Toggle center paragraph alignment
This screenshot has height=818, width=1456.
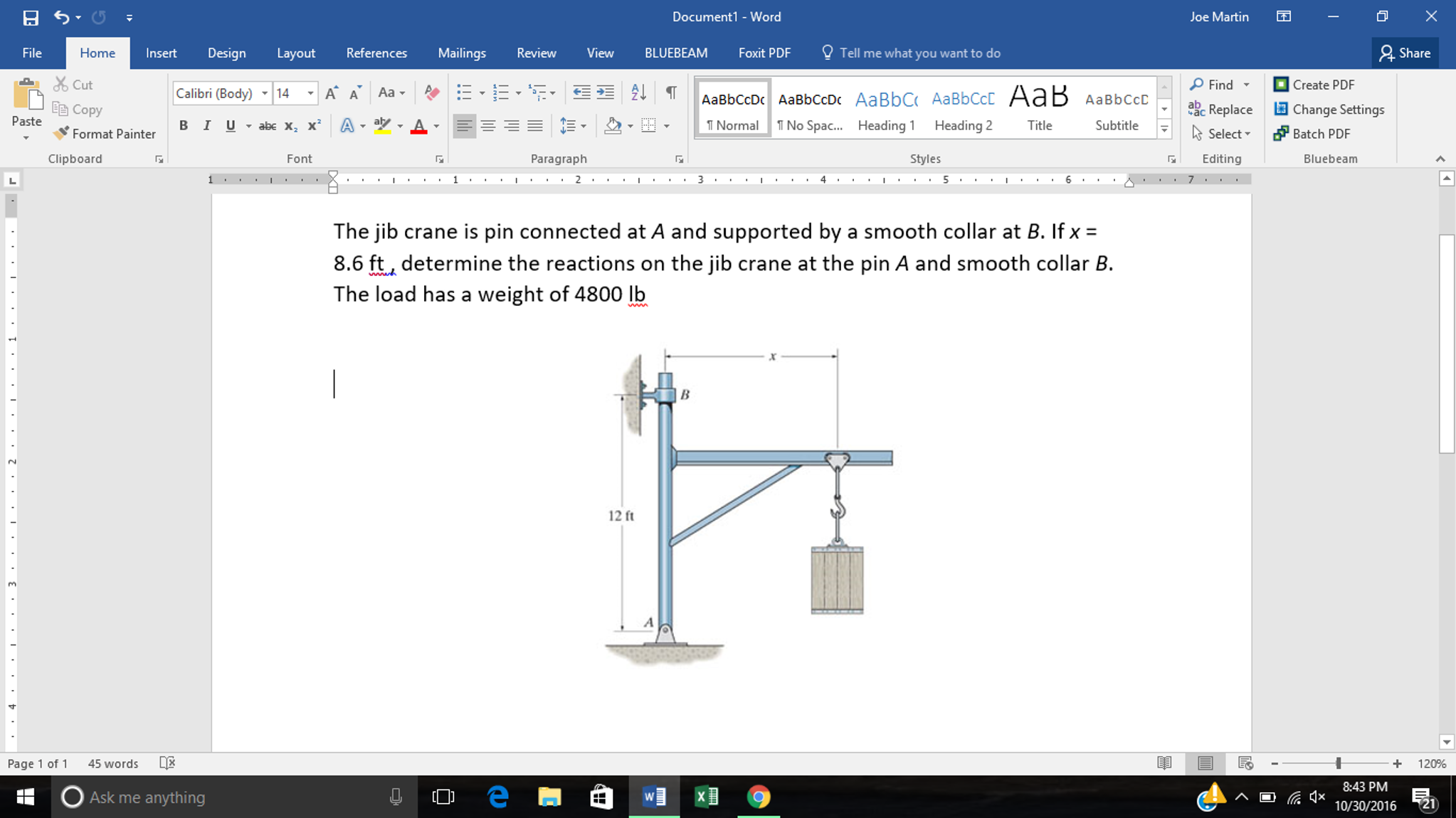[488, 125]
